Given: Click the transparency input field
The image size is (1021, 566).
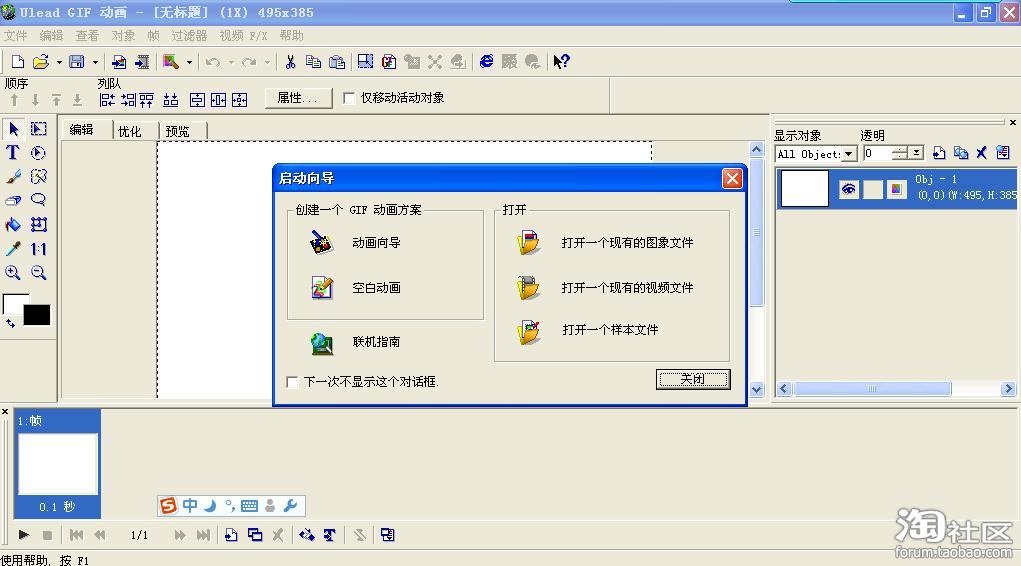Looking at the screenshot, I should (878, 154).
